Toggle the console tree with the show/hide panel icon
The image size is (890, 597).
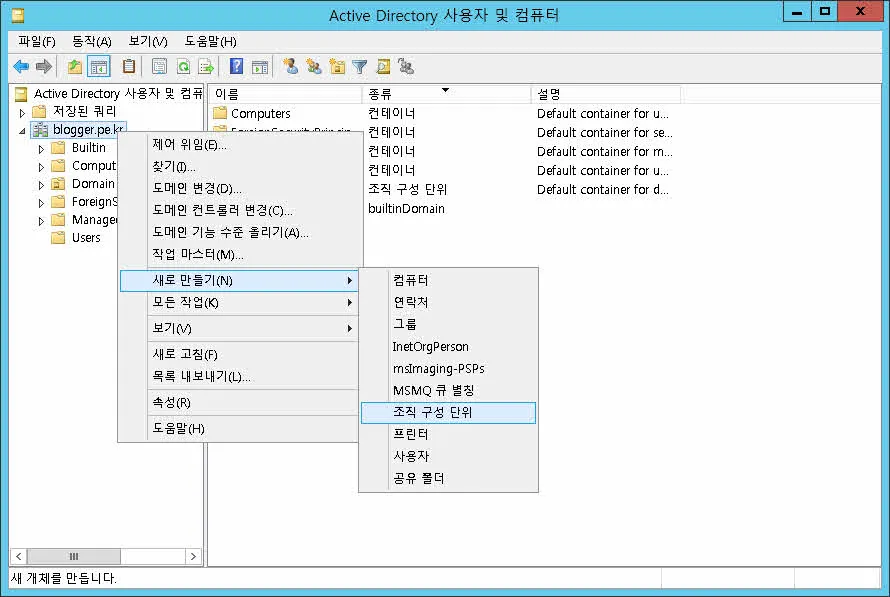pyautogui.click(x=96, y=66)
